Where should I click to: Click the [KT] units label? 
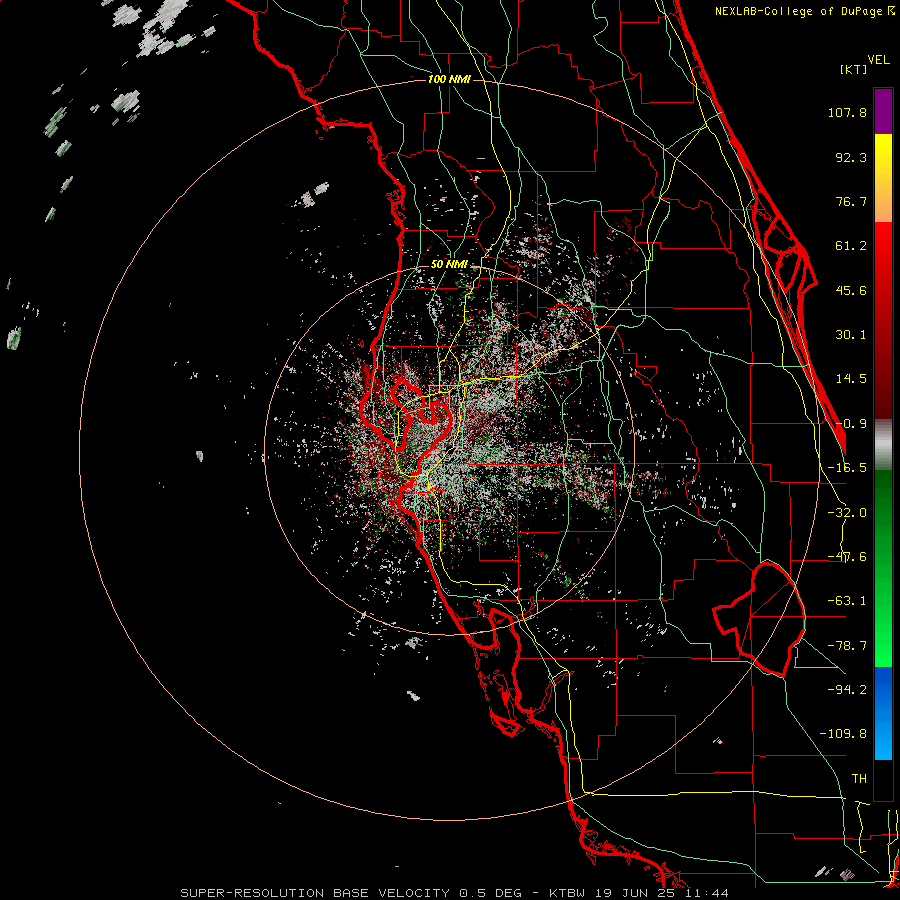(x=853, y=69)
